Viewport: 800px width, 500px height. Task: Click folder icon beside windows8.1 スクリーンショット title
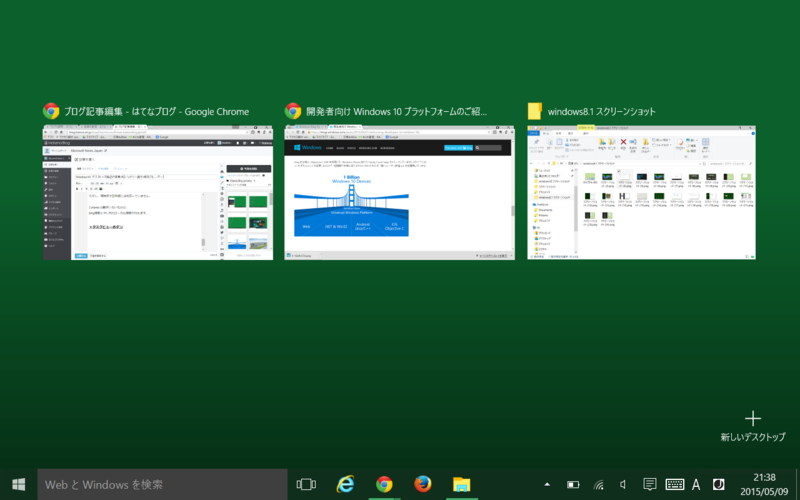point(534,111)
